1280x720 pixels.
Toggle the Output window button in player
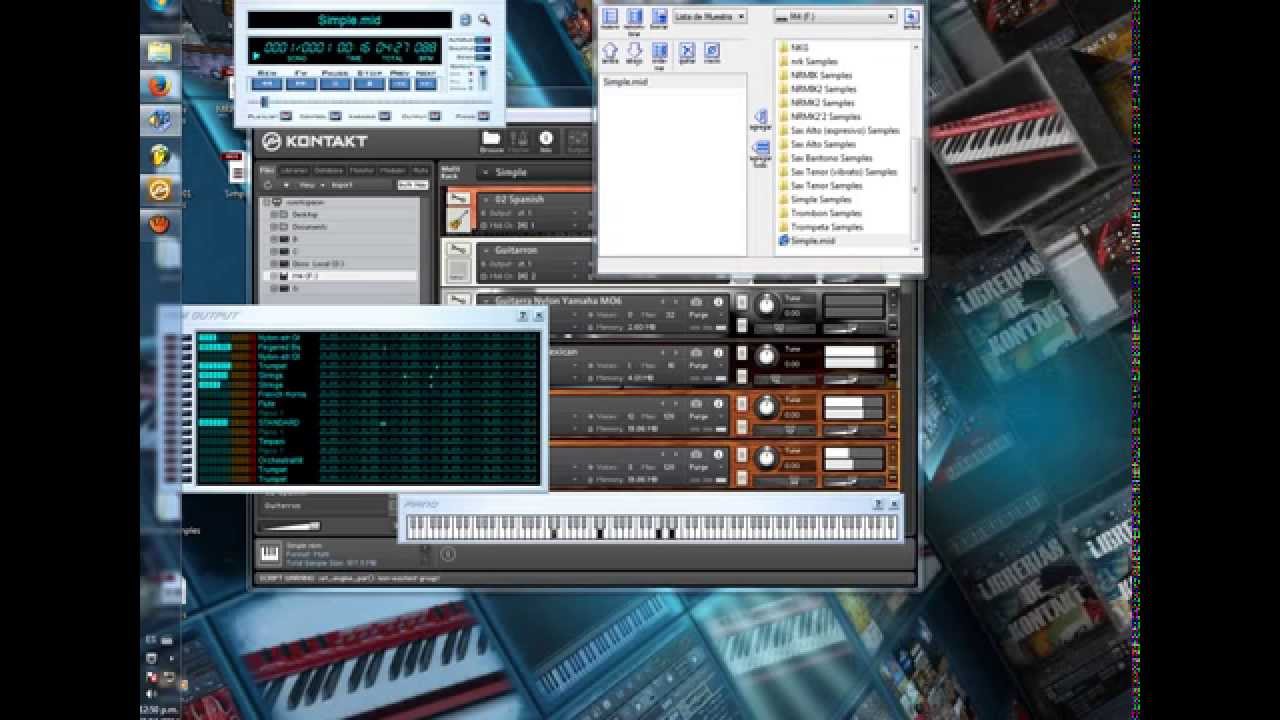click(435, 116)
